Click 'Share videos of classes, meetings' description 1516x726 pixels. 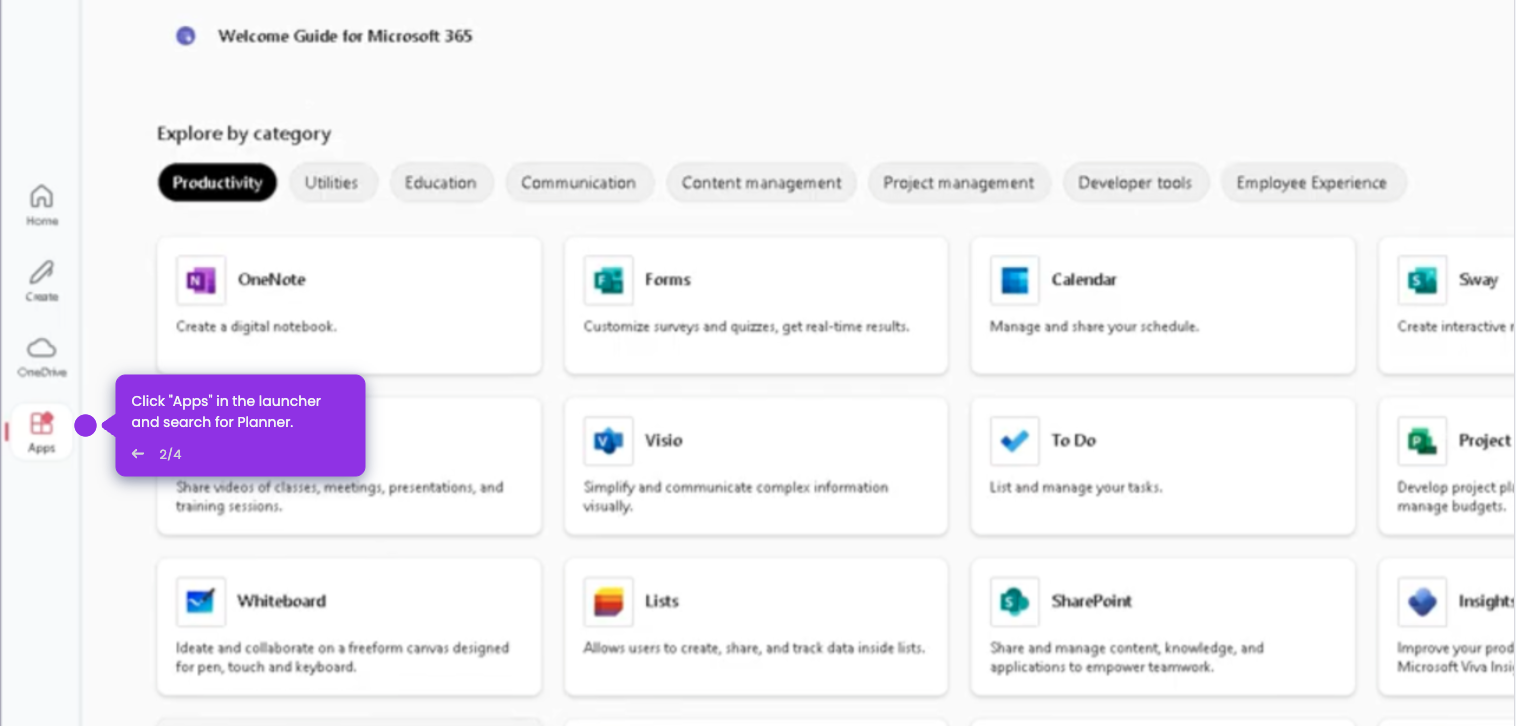click(x=340, y=497)
